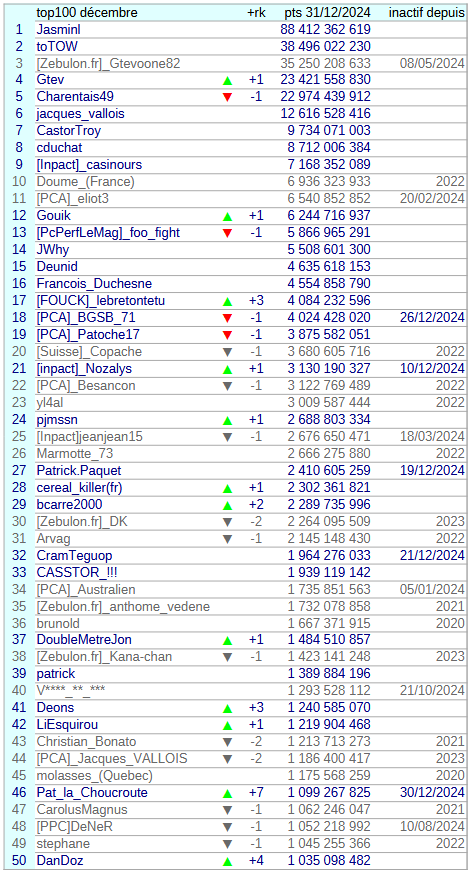Click the name jacques_vallois
The width and height of the screenshot is (471, 873).
(81, 114)
